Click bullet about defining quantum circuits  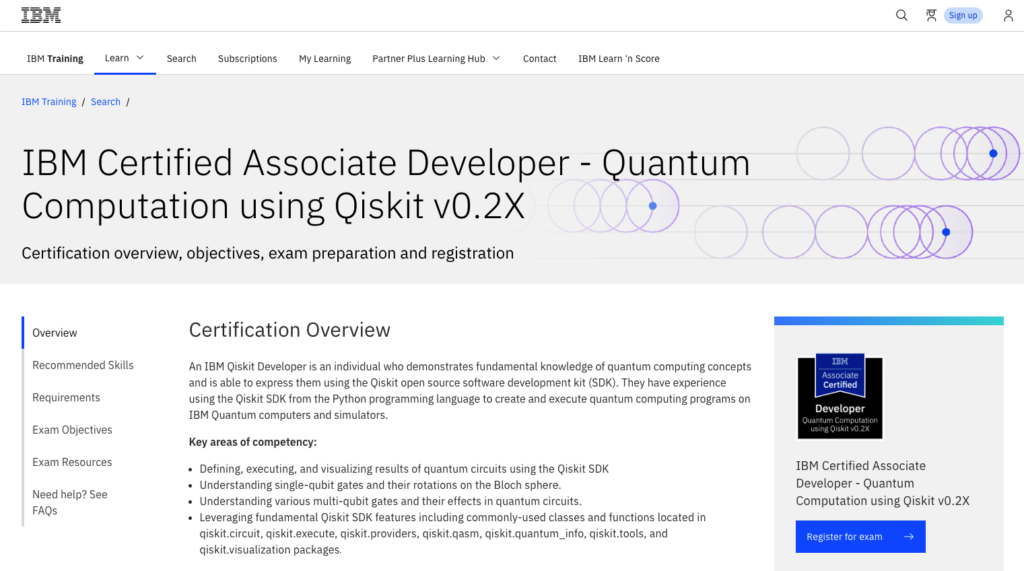404,468
